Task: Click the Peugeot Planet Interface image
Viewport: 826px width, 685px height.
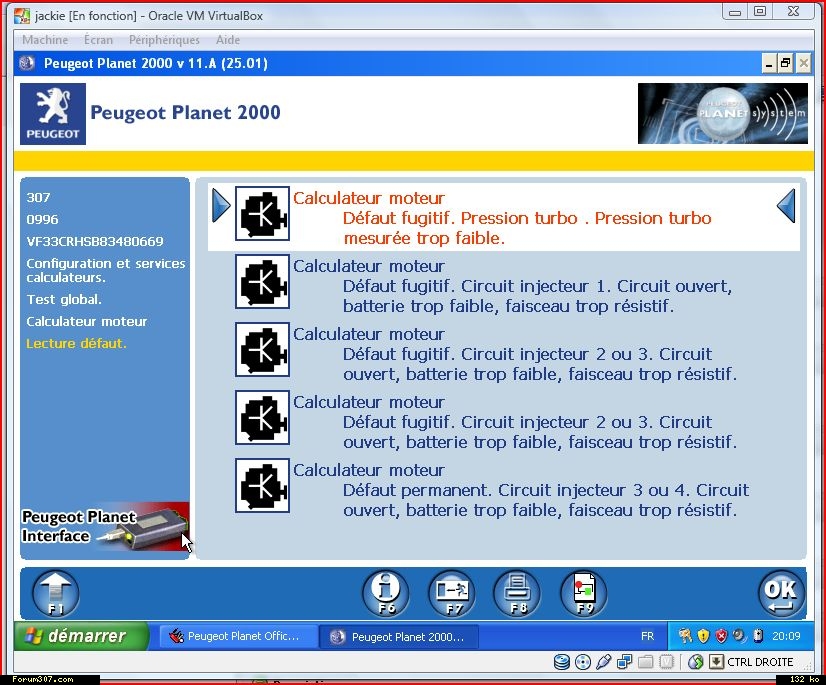Action: 105,528
